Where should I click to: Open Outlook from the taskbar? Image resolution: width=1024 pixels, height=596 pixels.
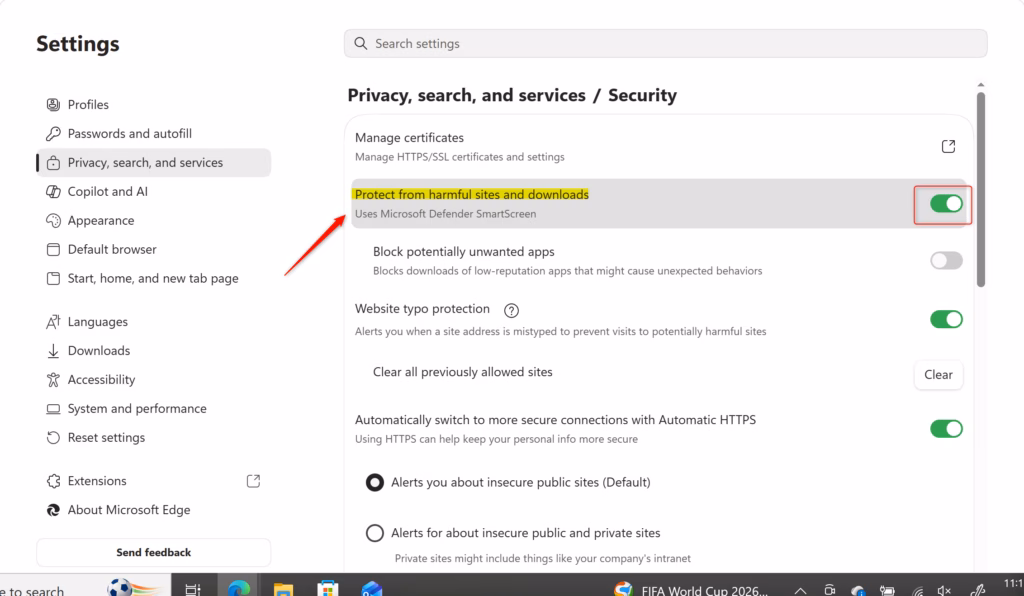(x=372, y=589)
